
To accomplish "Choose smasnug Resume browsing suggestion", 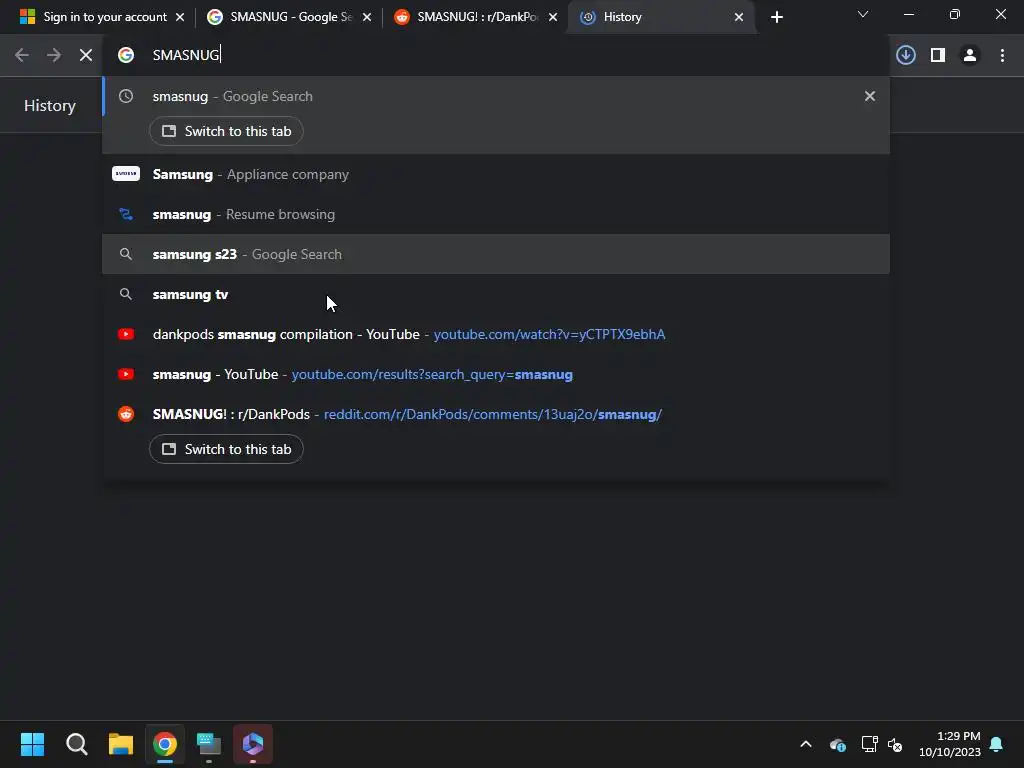I will (x=496, y=214).
